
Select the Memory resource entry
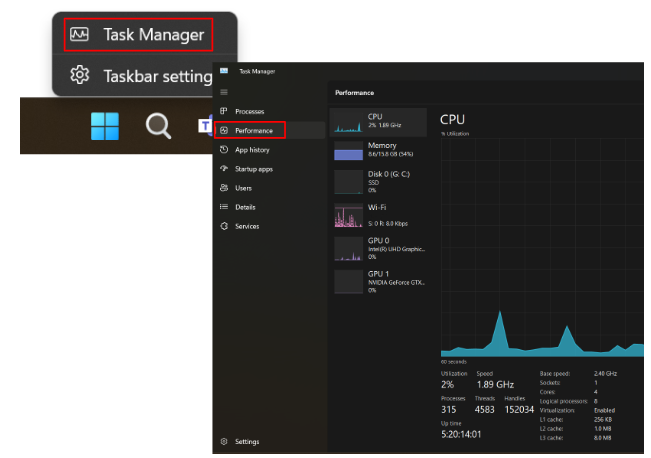(378, 150)
